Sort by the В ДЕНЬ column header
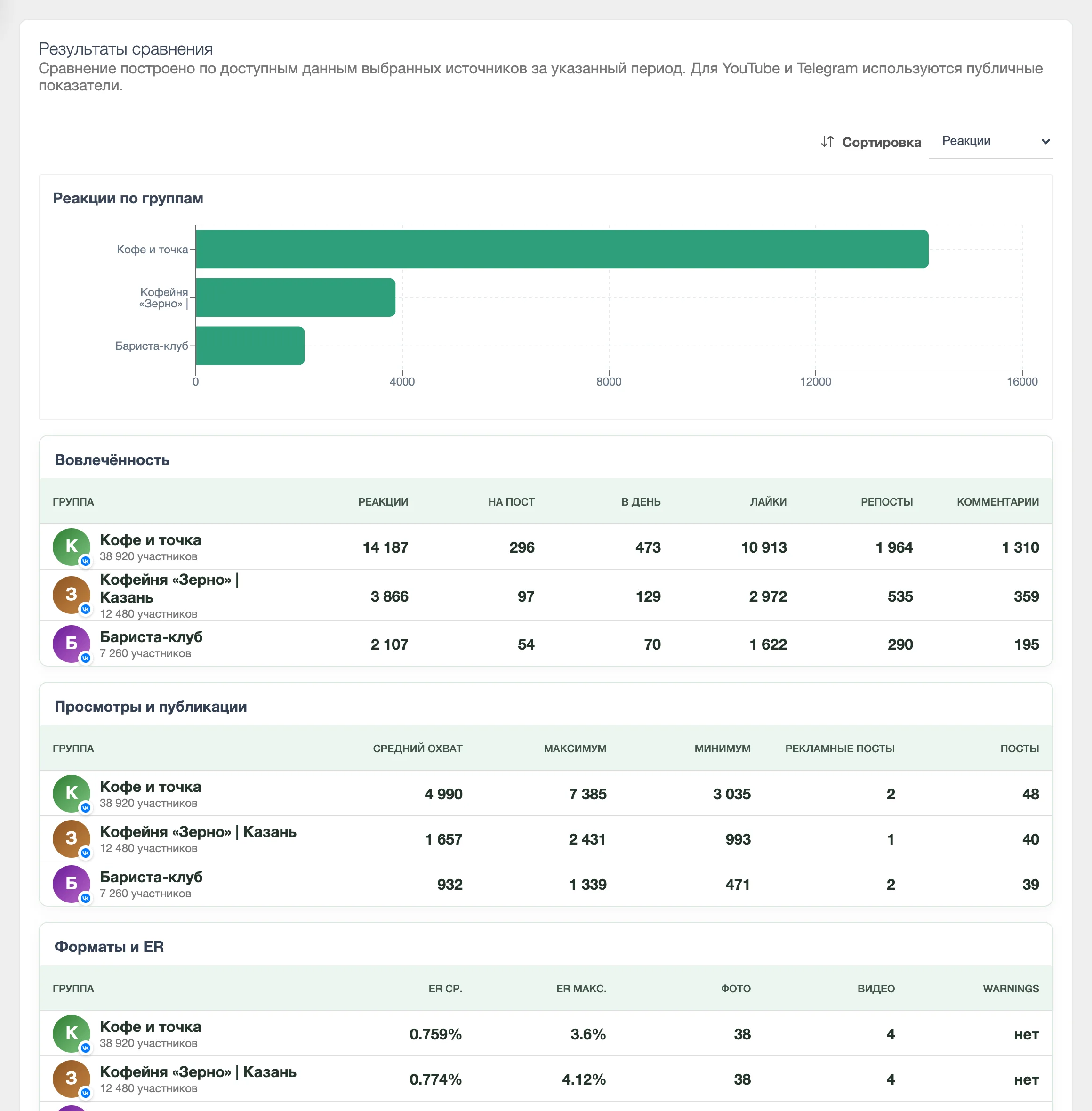Screen dimensions: 1092x1111 (x=641, y=502)
